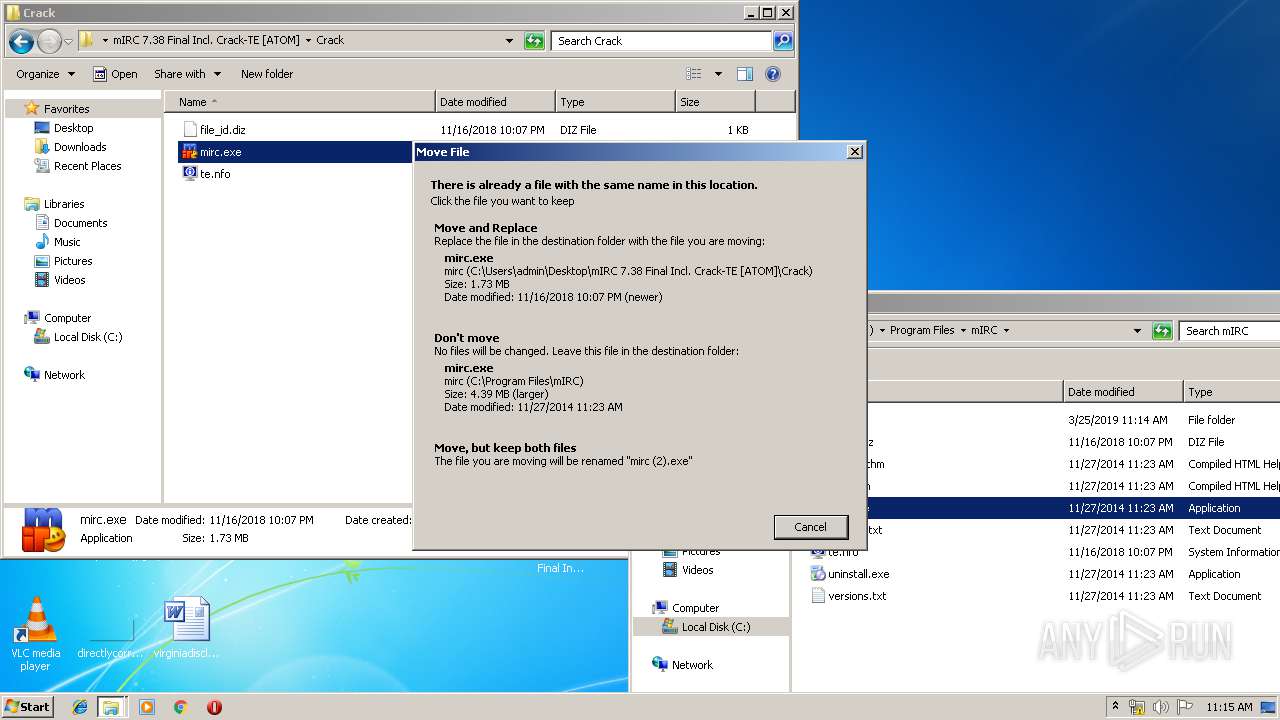Click the volume tray icon

tap(1161, 707)
